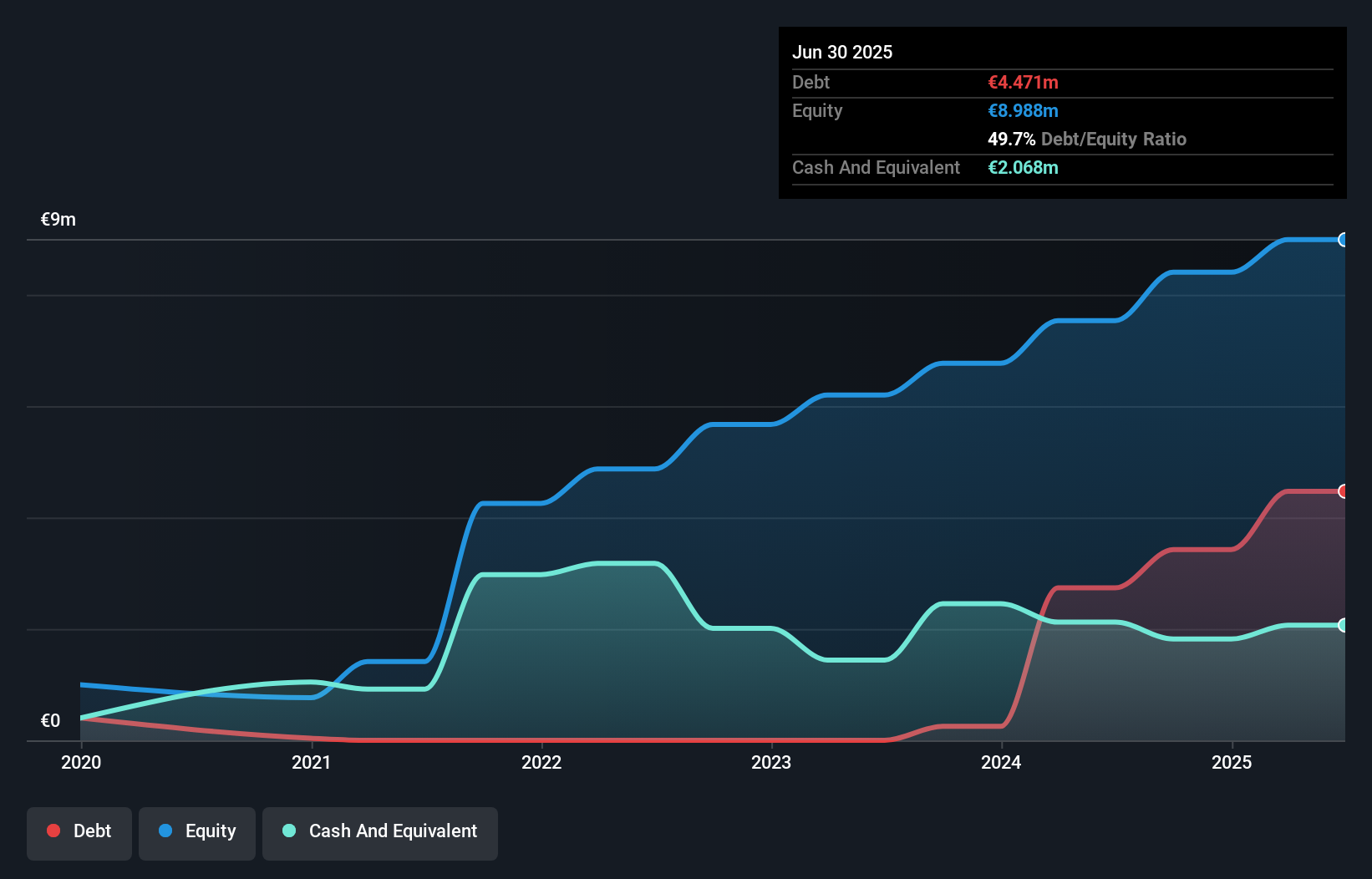Select the Cash endpoint marker on the chart
This screenshot has height=879, width=1372.
(1344, 625)
